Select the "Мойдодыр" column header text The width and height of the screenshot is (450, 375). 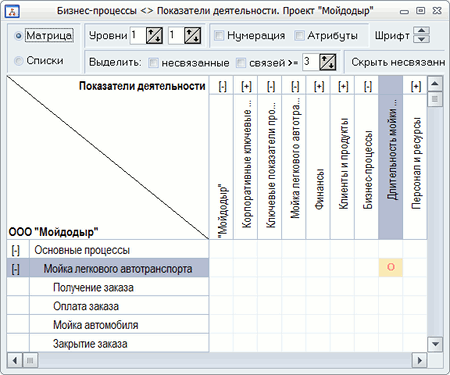(223, 211)
